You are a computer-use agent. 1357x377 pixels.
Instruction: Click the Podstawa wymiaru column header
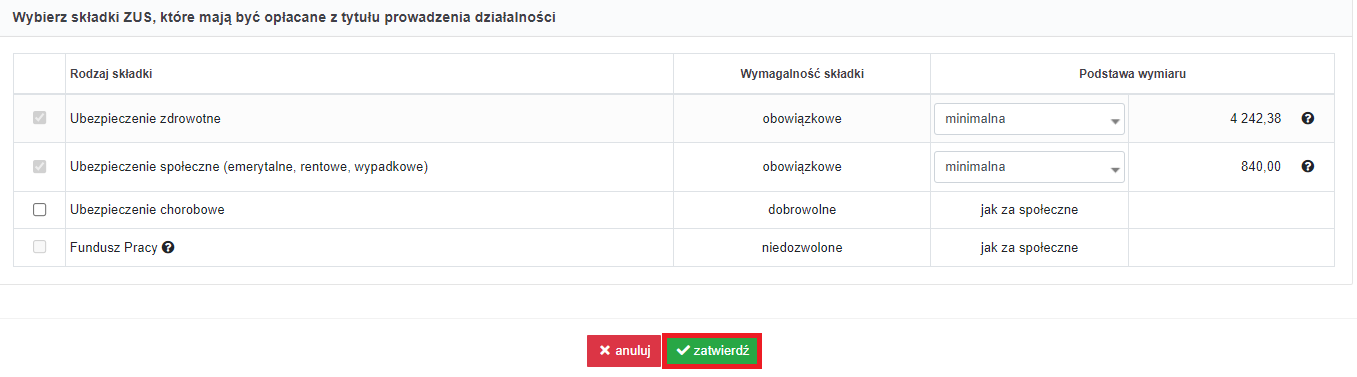(x=1132, y=74)
